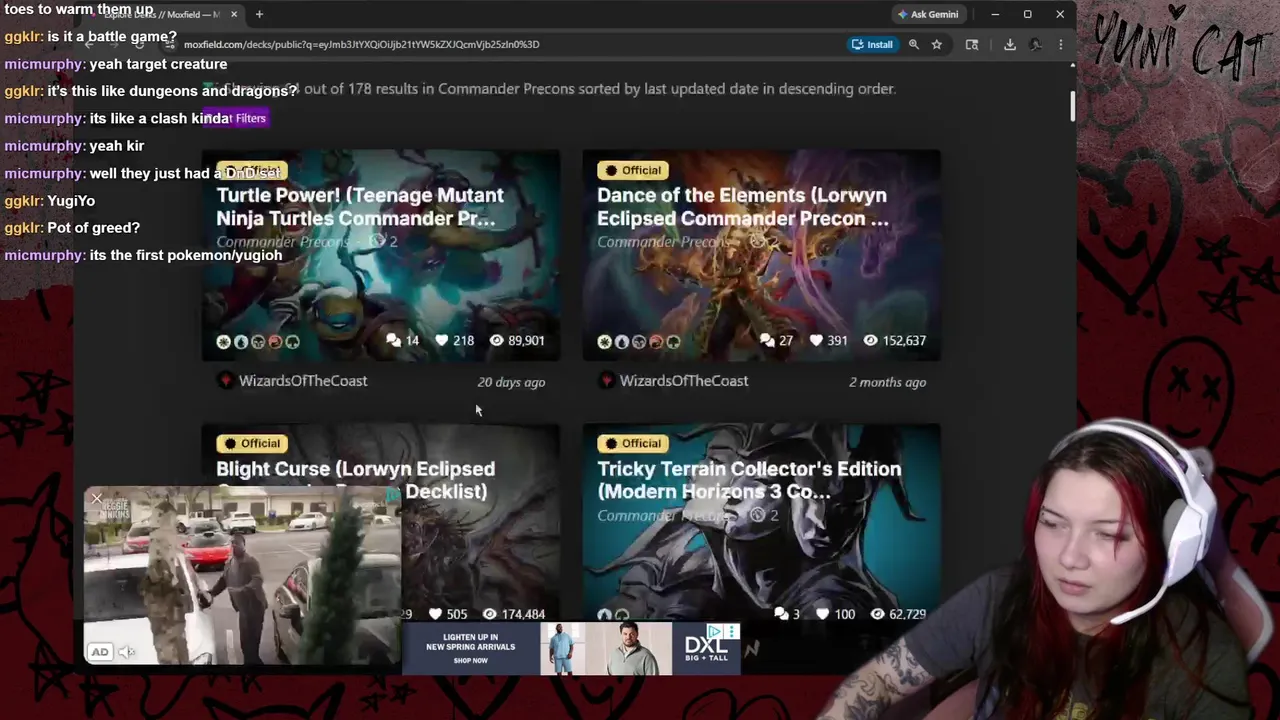Open the browser profile avatar
Image resolution: width=1280 pixels, height=720 pixels.
[1036, 44]
